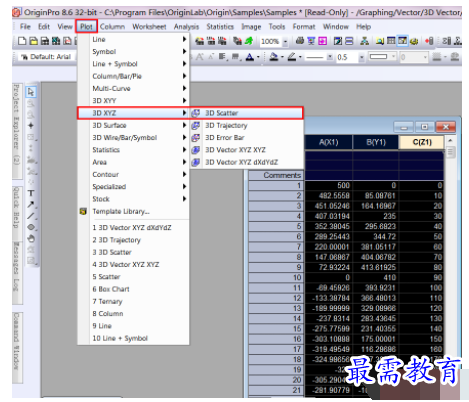Image resolution: width=469 pixels, height=402 pixels.
Task: Select the A(X1) column header
Action: [x=329, y=142]
